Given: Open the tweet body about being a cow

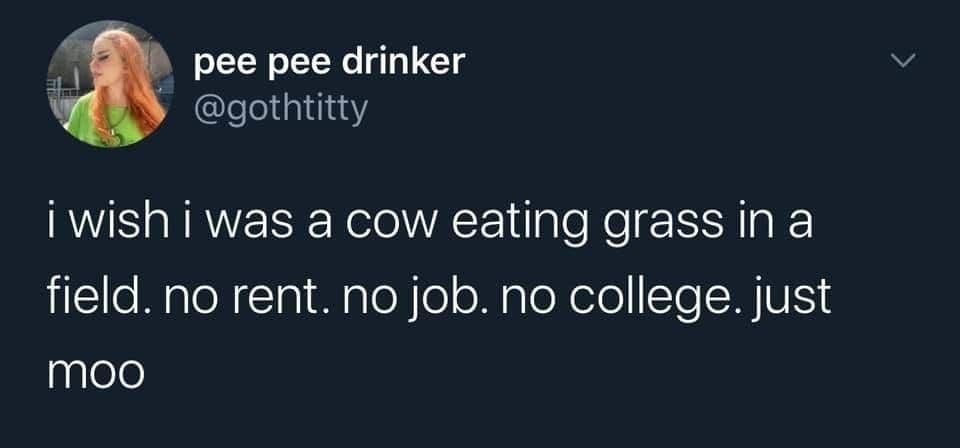Looking at the screenshot, I should pos(439,297).
